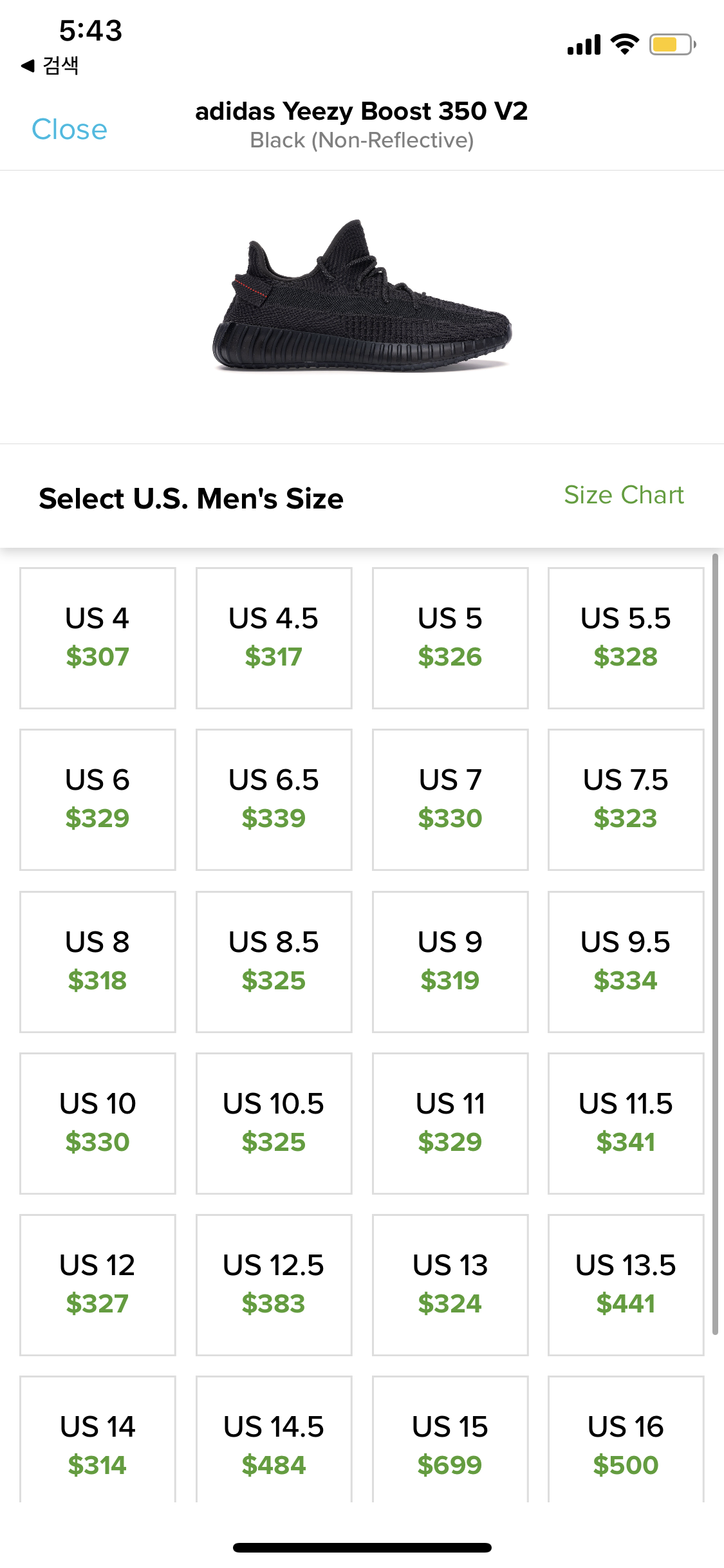Click the vertical scrollbar on size list
Viewport: 724px width, 1568px height.
[715, 944]
